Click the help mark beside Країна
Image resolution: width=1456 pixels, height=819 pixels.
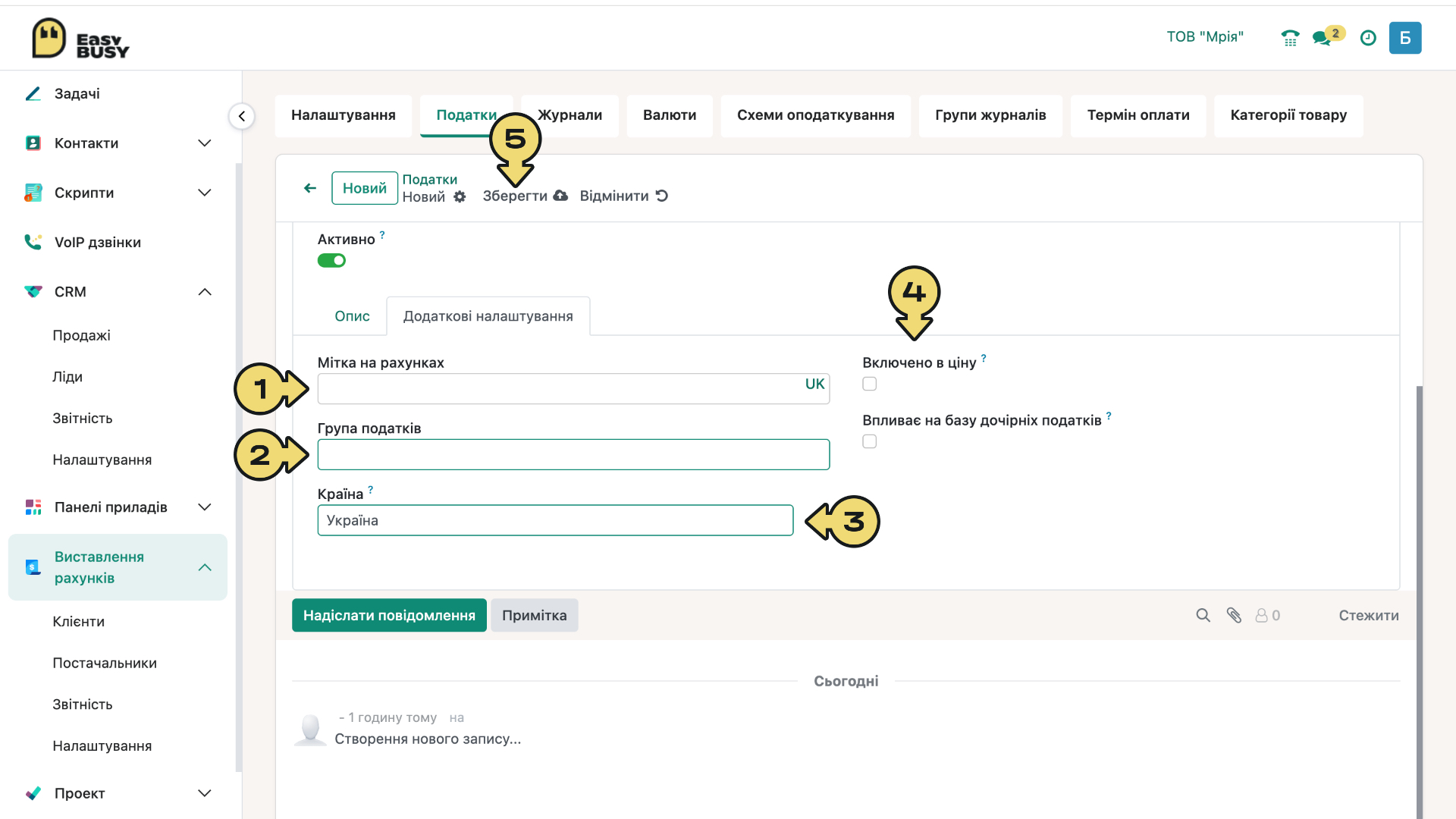click(370, 490)
